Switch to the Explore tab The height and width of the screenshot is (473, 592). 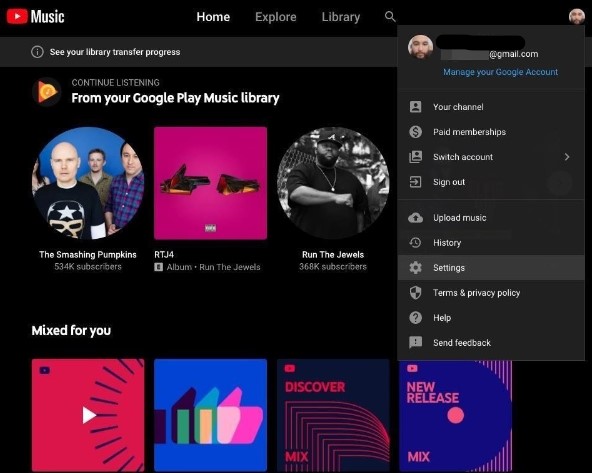(276, 17)
